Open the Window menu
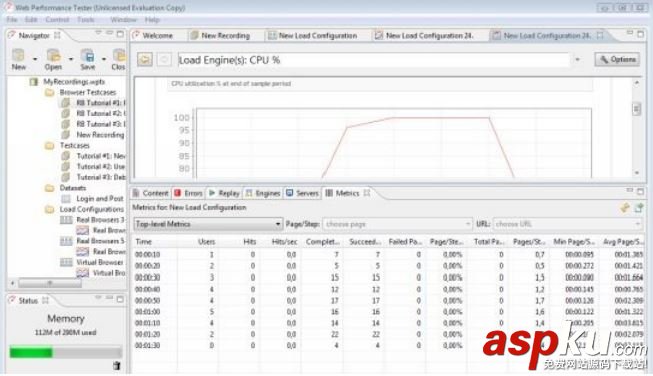This screenshot has height=376, width=653. tap(123, 20)
